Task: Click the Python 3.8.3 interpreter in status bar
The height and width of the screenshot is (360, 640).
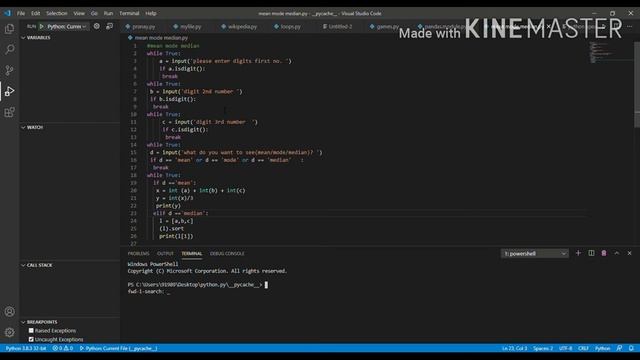Action: coord(26,348)
